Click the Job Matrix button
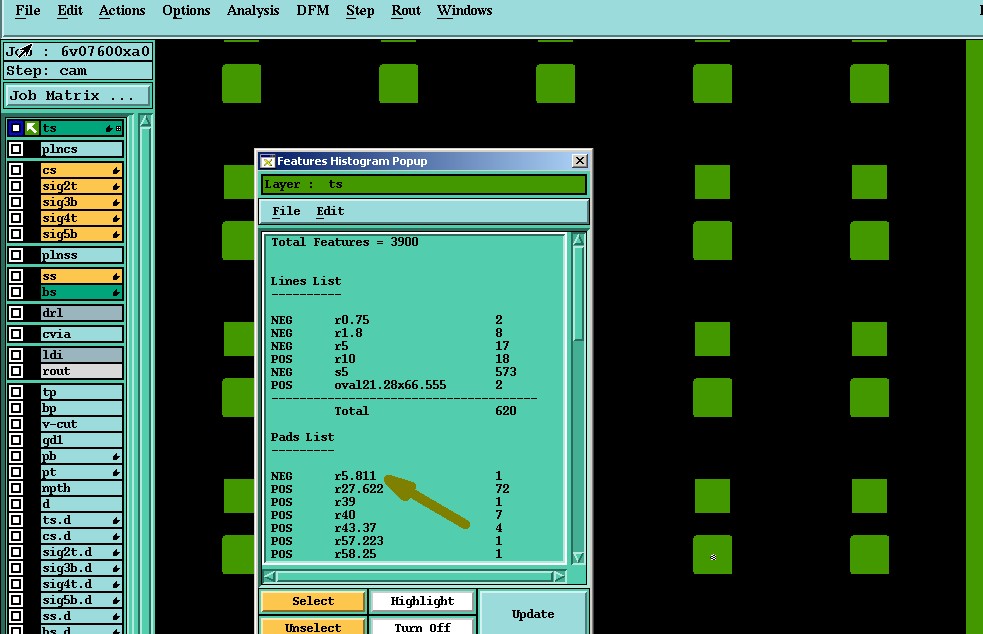This screenshot has height=634, width=983. coord(78,96)
